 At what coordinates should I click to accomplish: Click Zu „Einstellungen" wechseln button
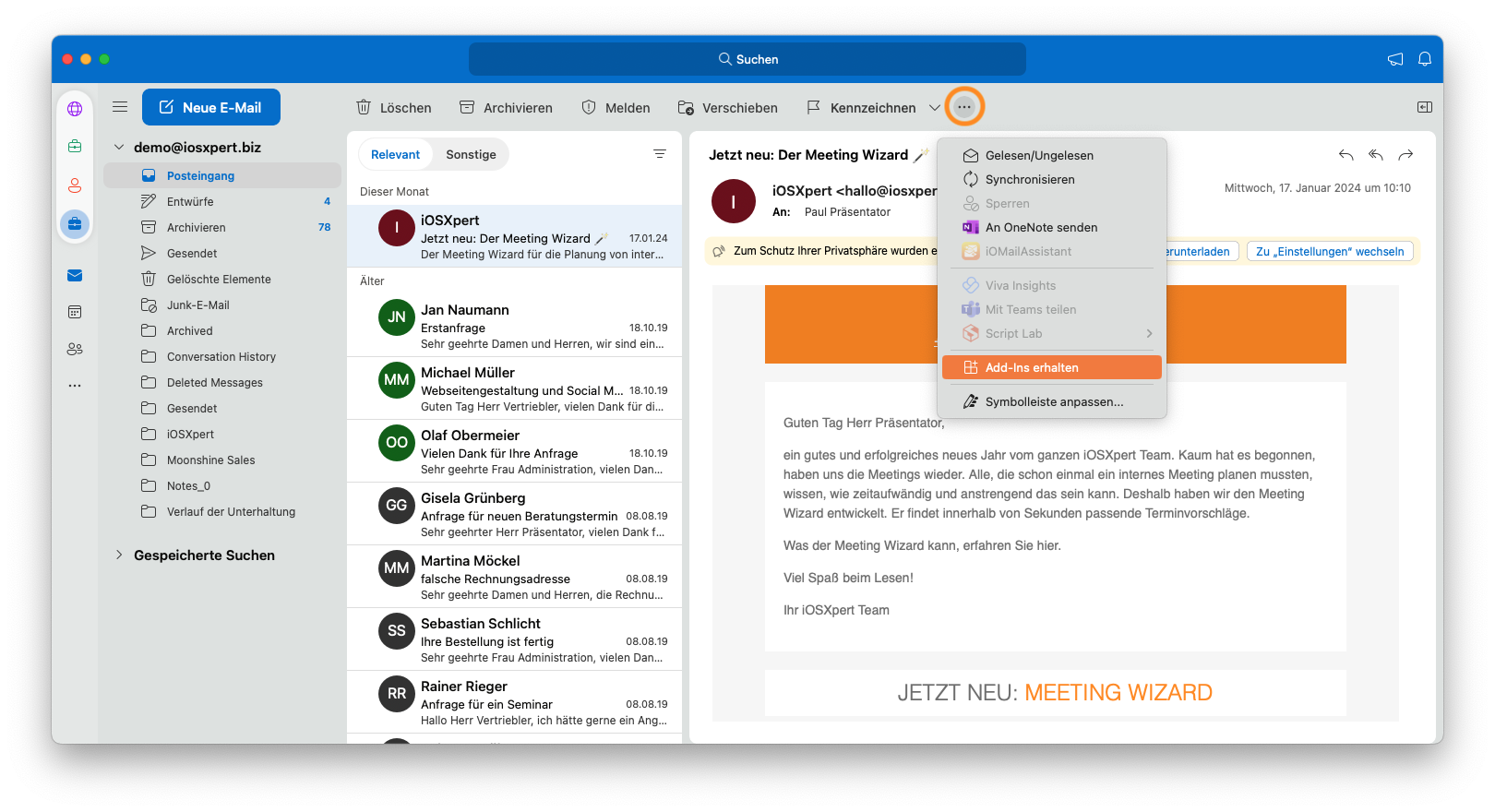[1330, 251]
